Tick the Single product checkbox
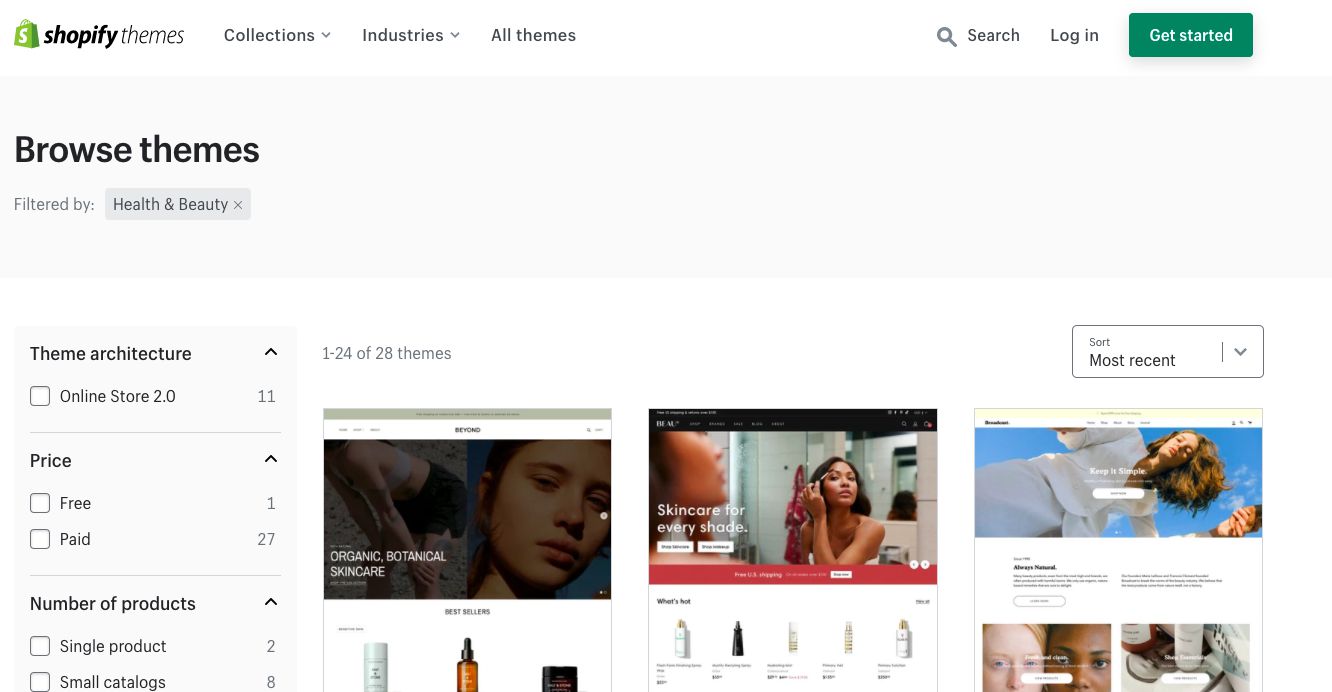Viewport: 1332px width, 692px height. [x=40, y=646]
